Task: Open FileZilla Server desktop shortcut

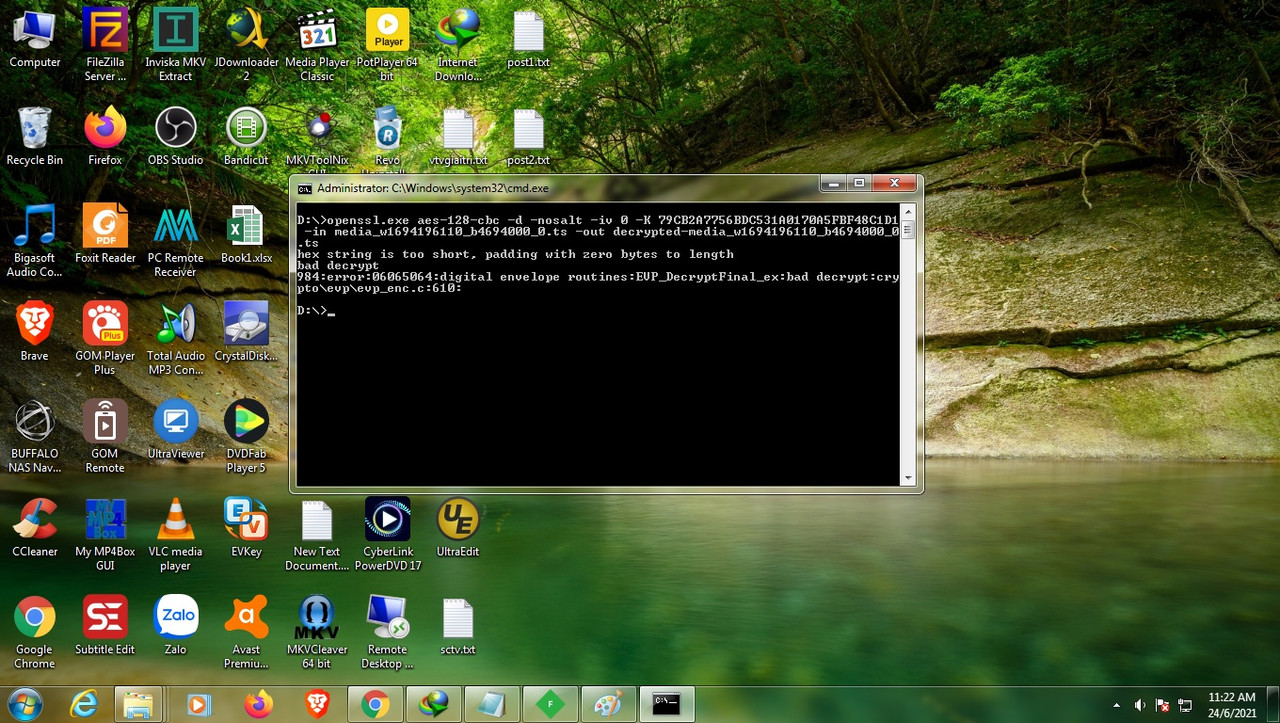Action: (x=105, y=45)
